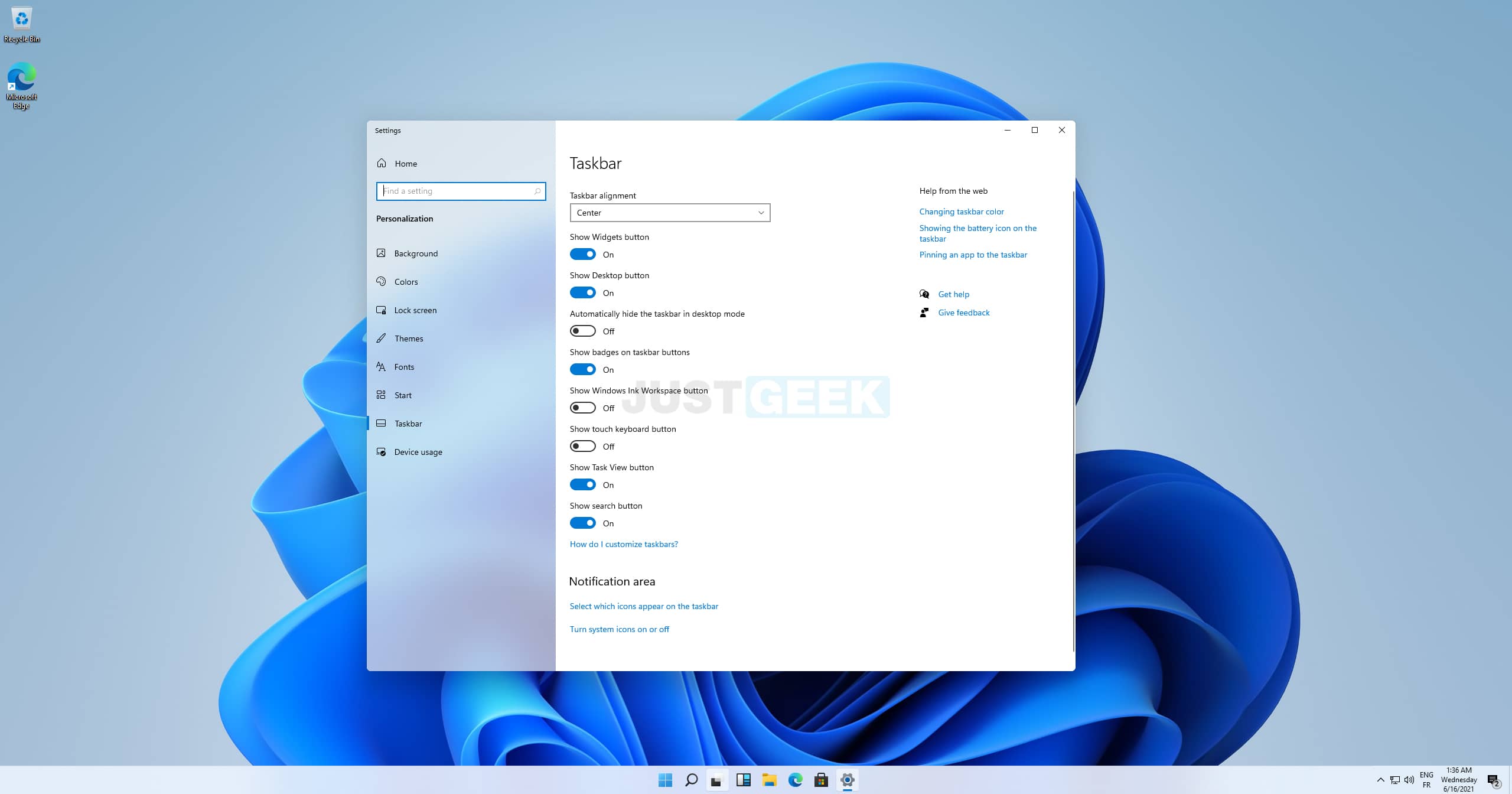Open the Fonts settings page
The width and height of the screenshot is (1512, 794).
(461, 367)
